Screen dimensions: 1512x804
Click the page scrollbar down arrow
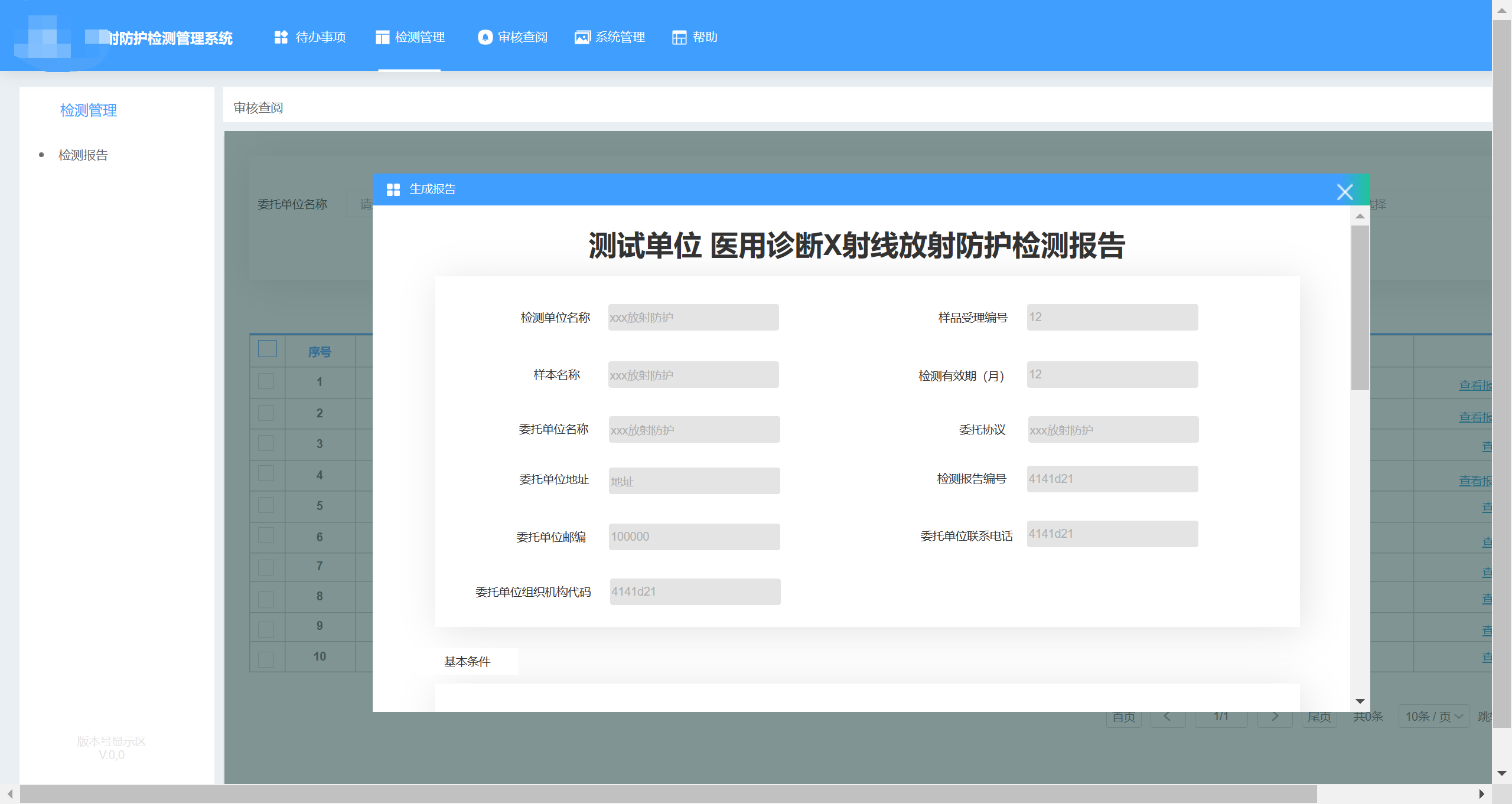point(1501,773)
